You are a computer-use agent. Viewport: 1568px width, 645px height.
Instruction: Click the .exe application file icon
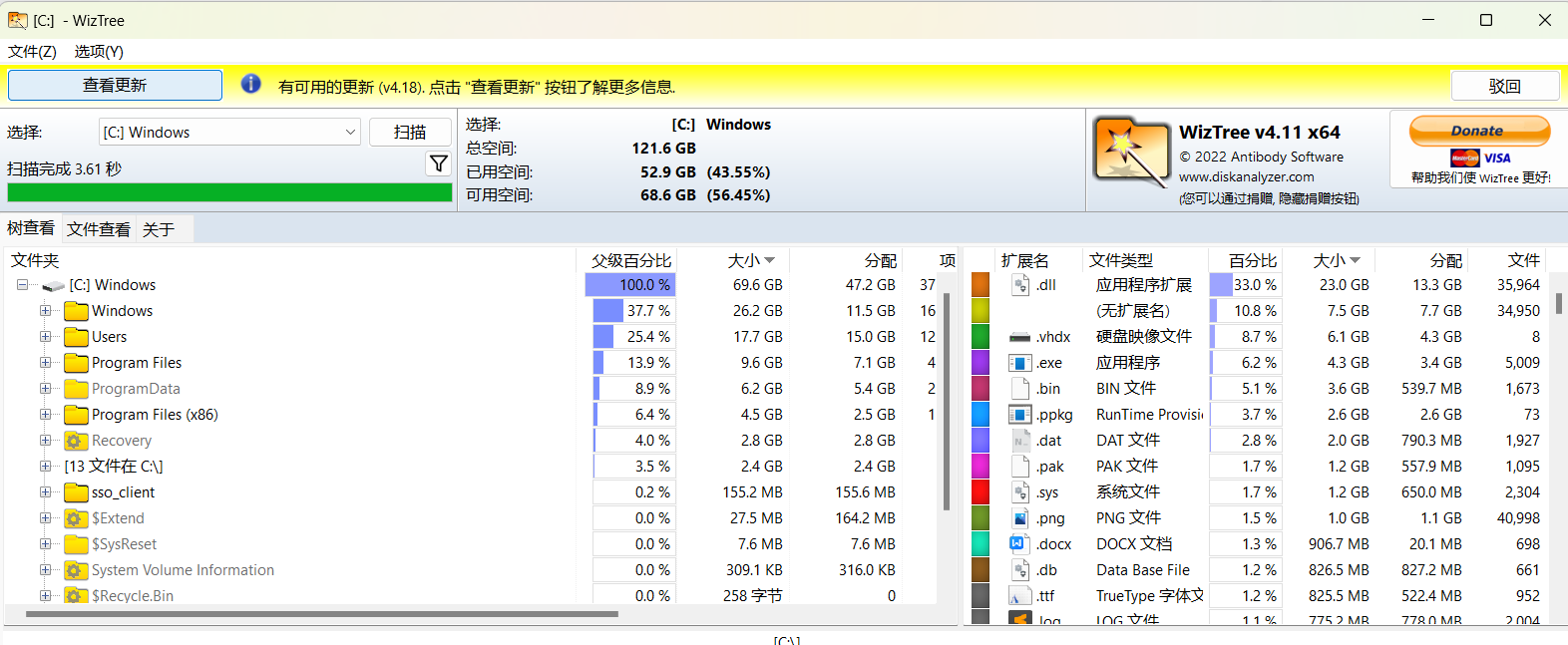point(1019,363)
